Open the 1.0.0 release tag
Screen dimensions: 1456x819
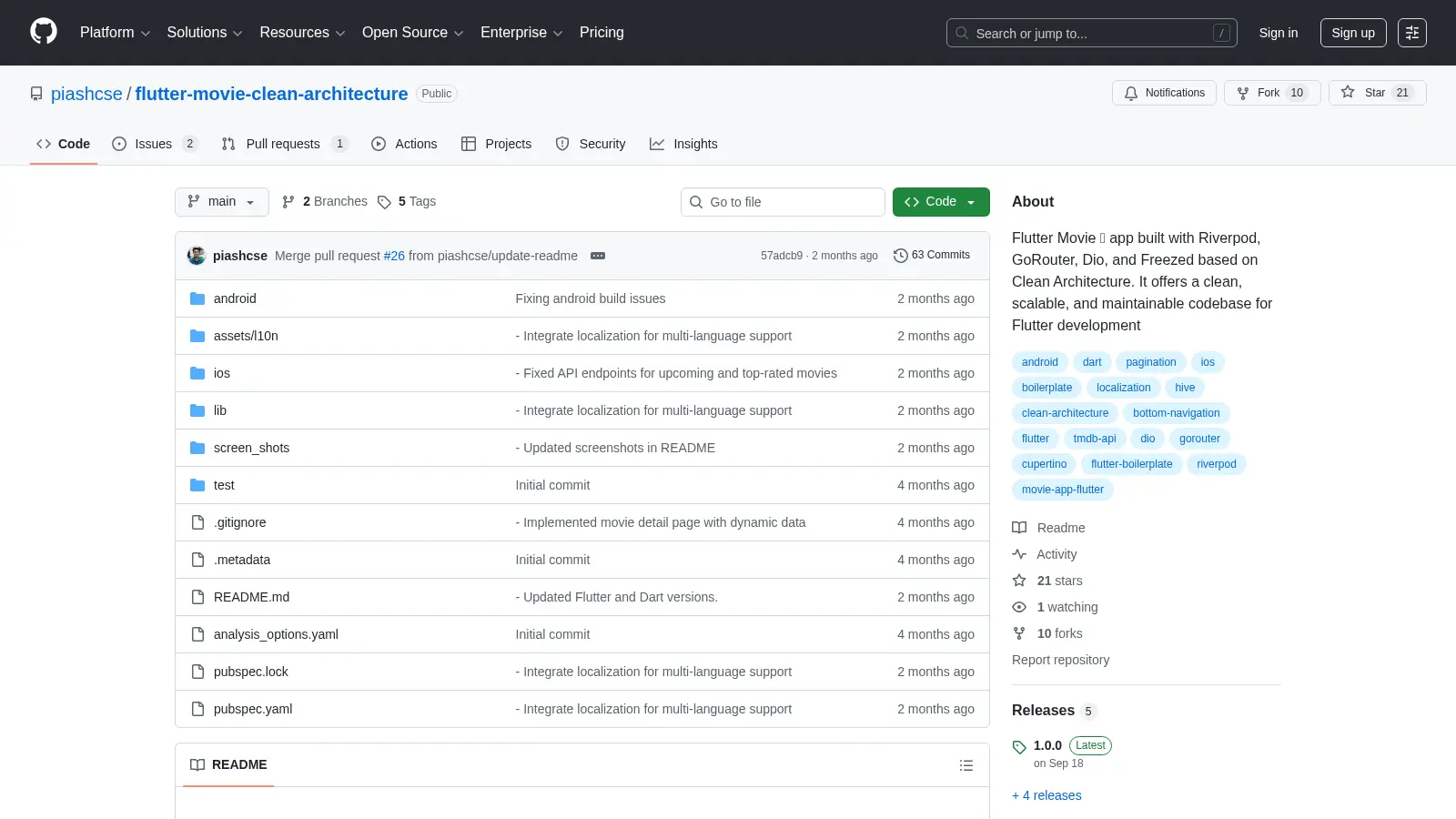pos(1047,745)
